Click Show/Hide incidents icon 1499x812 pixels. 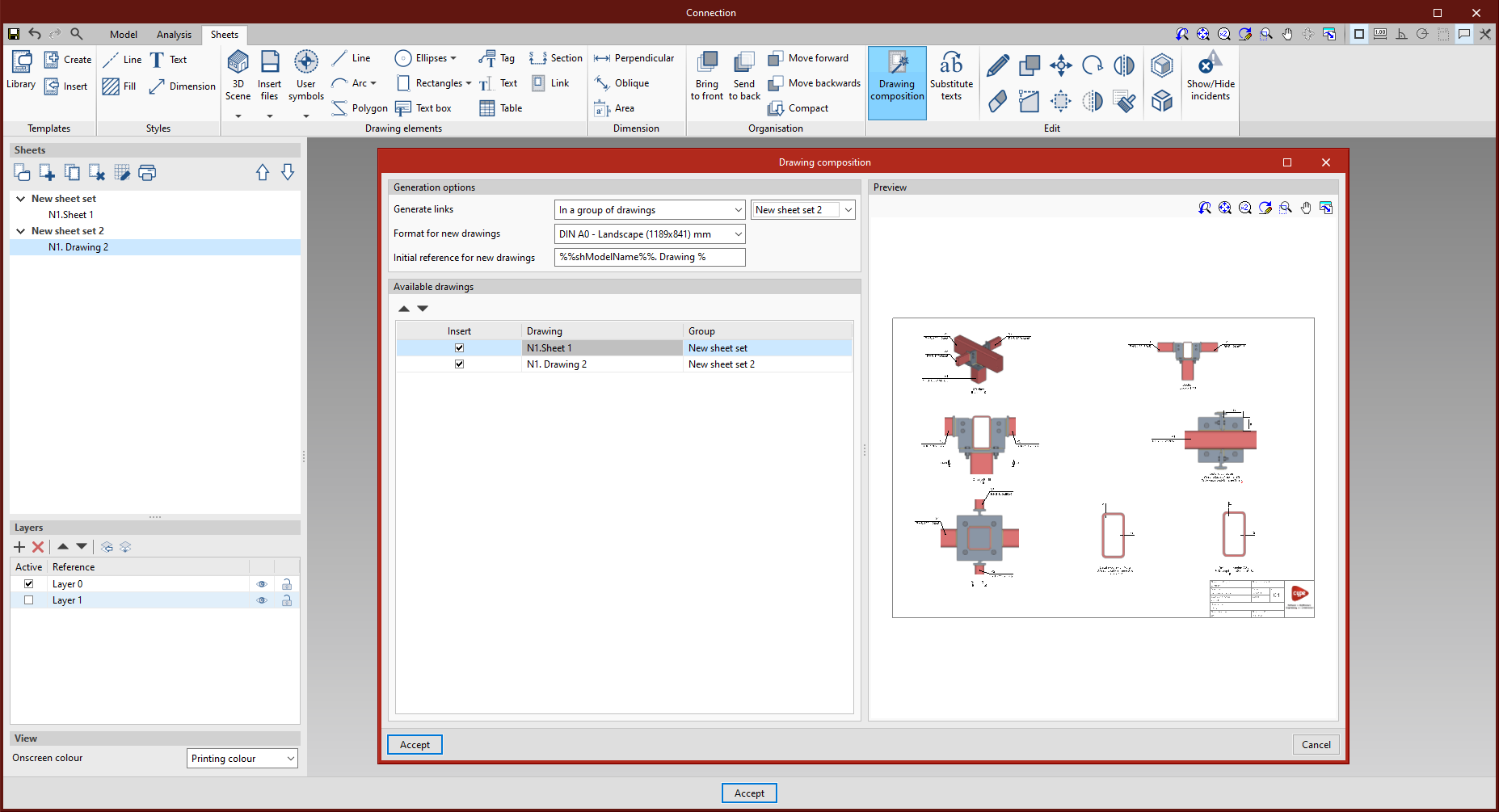click(1210, 65)
